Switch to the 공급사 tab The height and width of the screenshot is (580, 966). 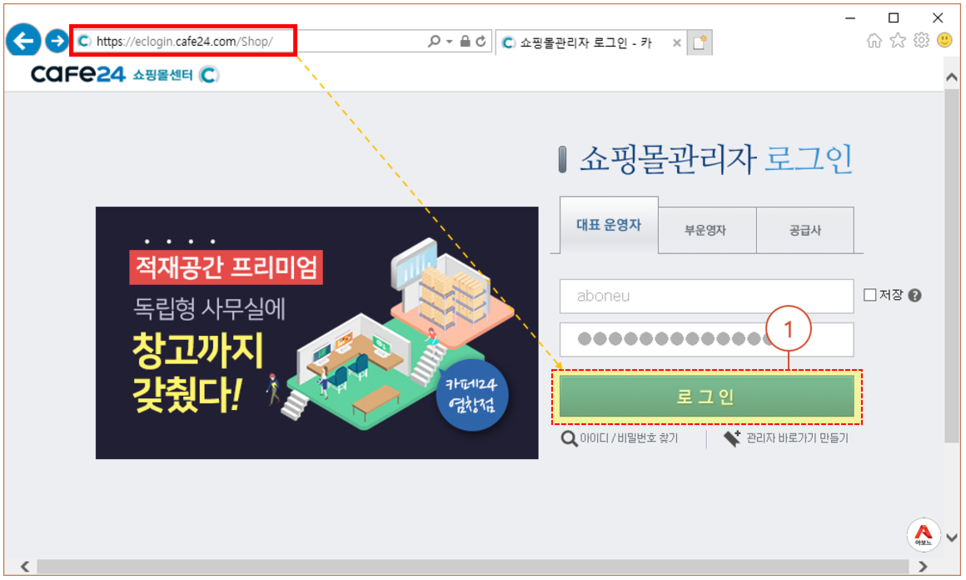click(805, 230)
